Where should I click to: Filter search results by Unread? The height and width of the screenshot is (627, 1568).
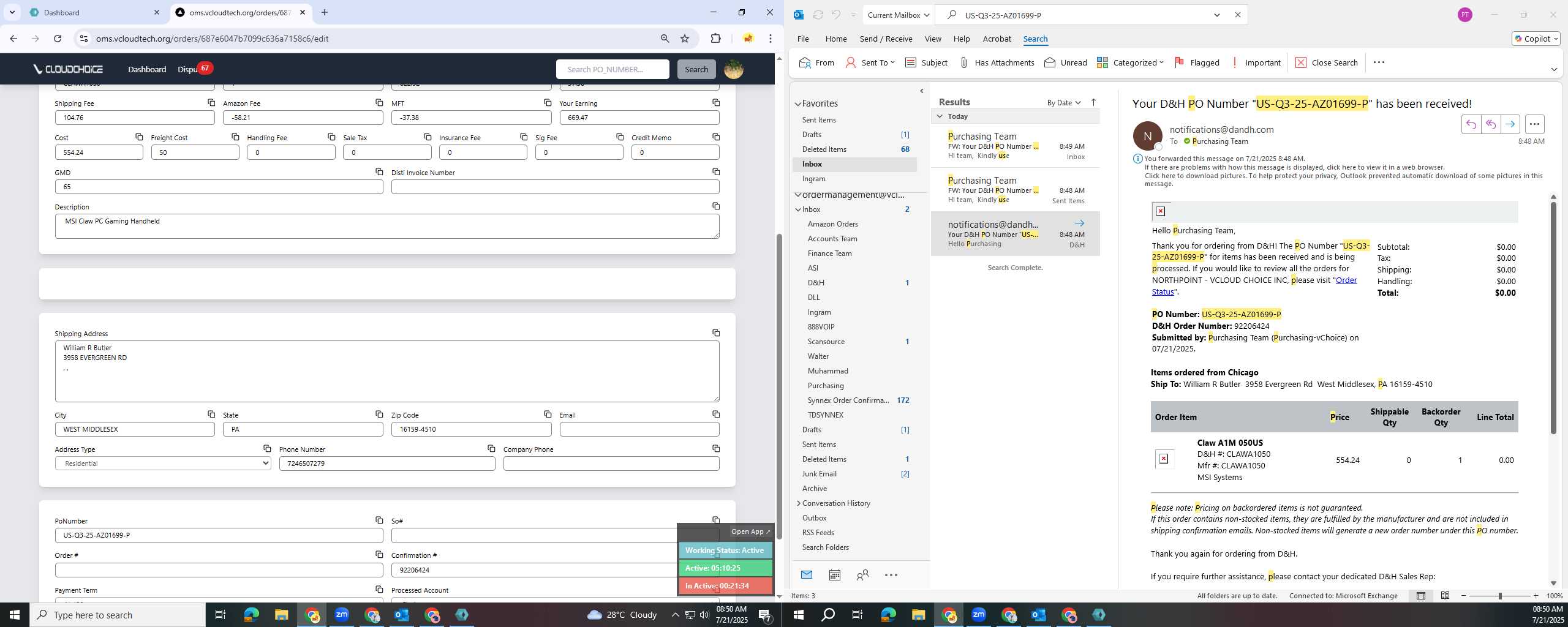(1065, 62)
